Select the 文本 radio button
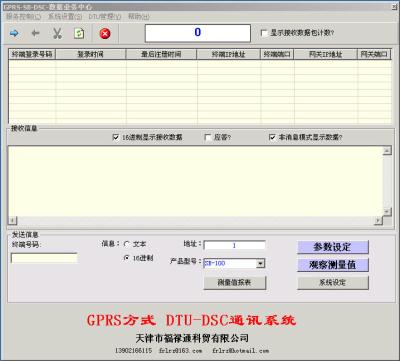The height and width of the screenshot is (361, 400). (127, 244)
